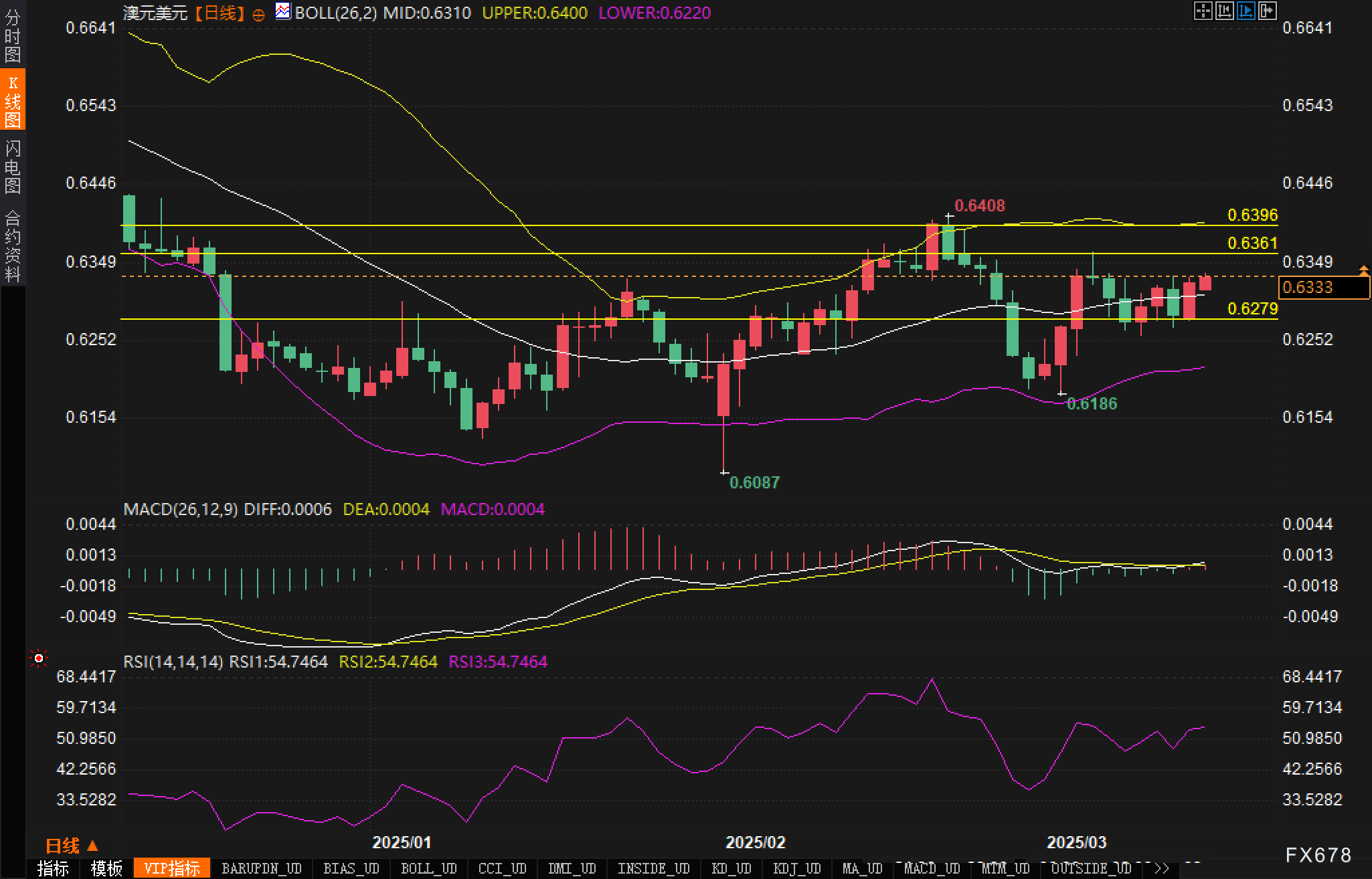The image size is (1372, 879).
Task: Select the MACD_UD indicator button
Action: pos(932,868)
